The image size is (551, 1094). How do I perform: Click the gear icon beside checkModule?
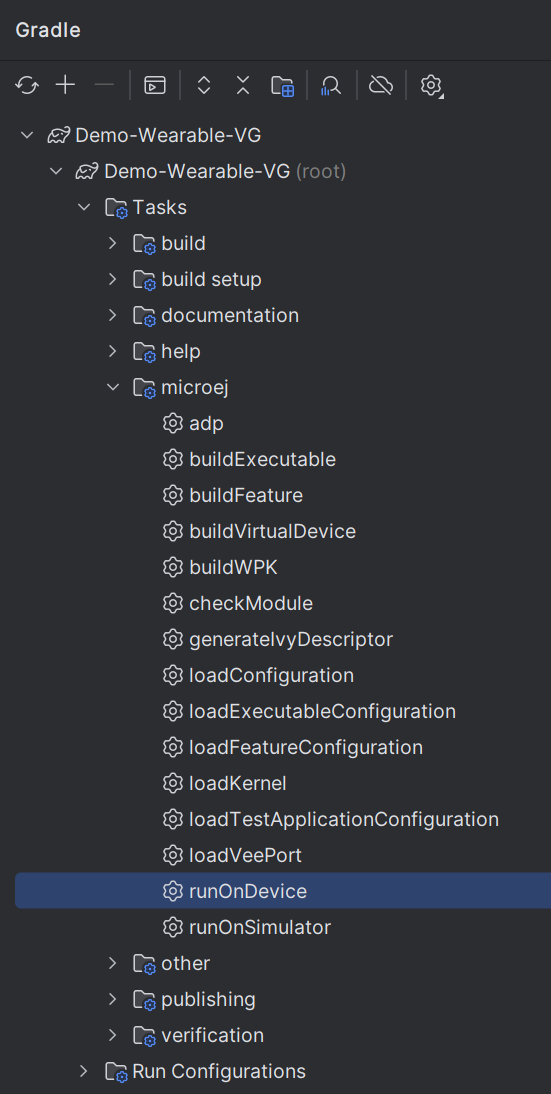click(172, 604)
